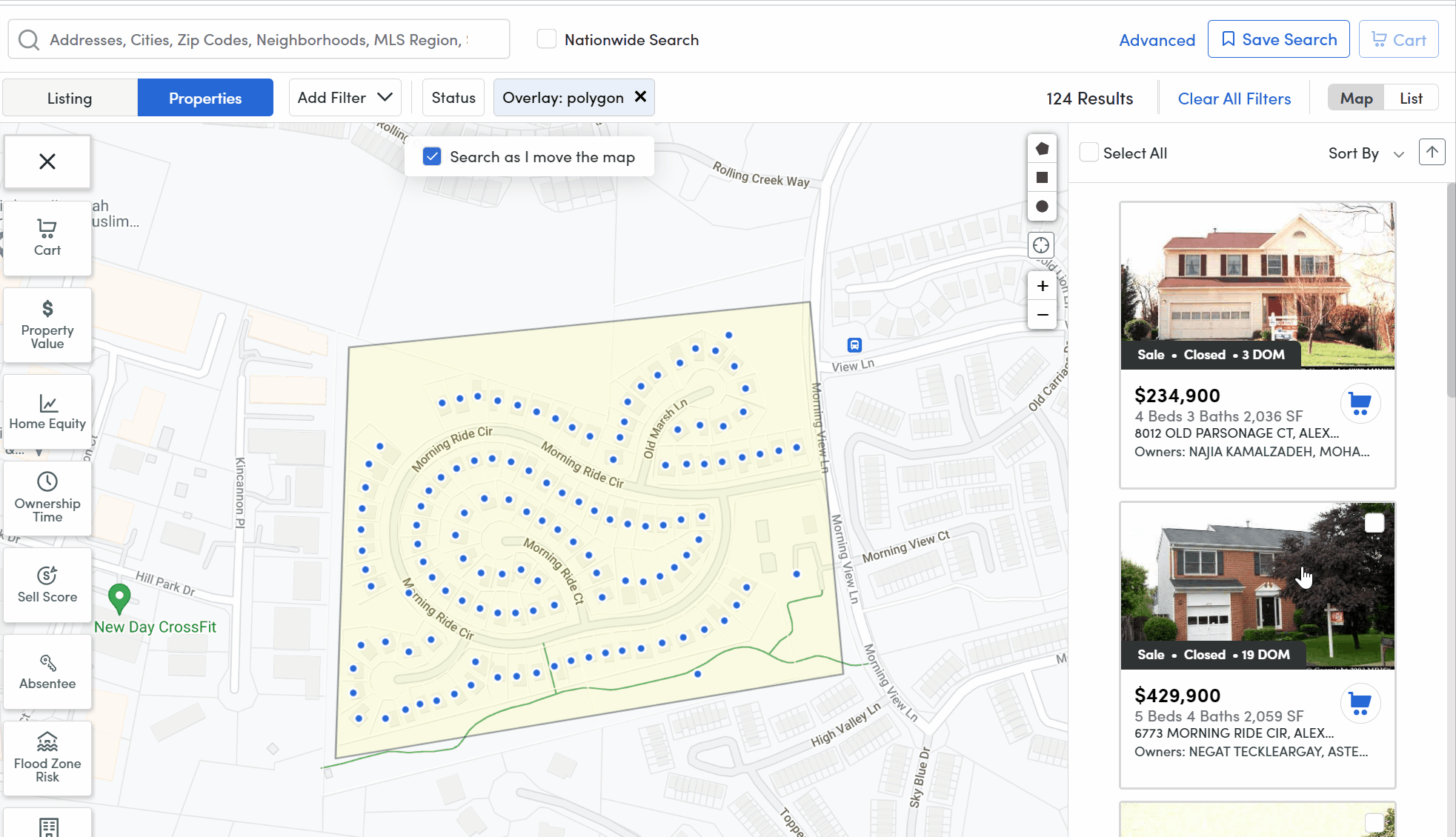The height and width of the screenshot is (837, 1456).
Task: Open Advanced search options
Action: (x=1157, y=40)
